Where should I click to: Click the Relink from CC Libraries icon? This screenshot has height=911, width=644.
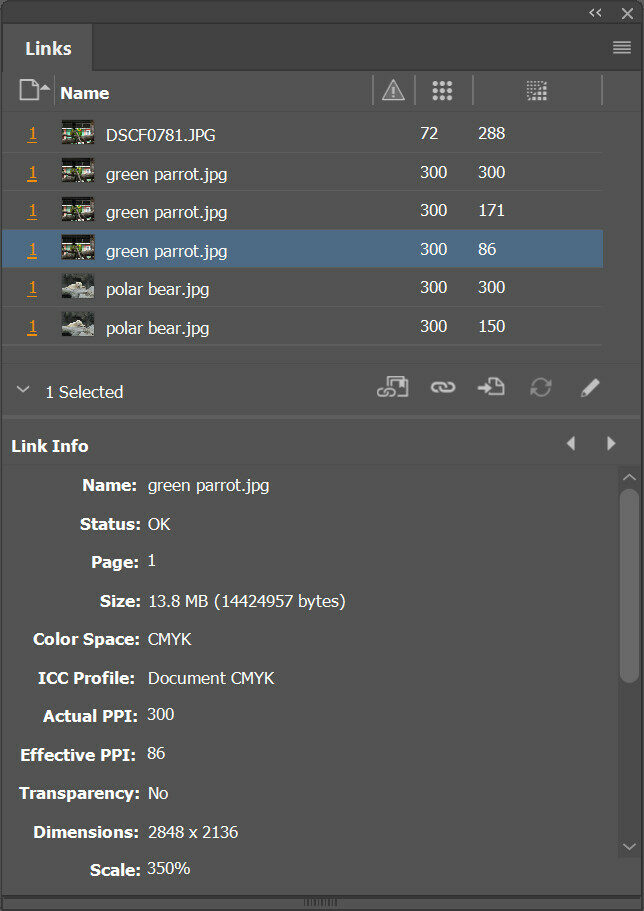coord(392,388)
